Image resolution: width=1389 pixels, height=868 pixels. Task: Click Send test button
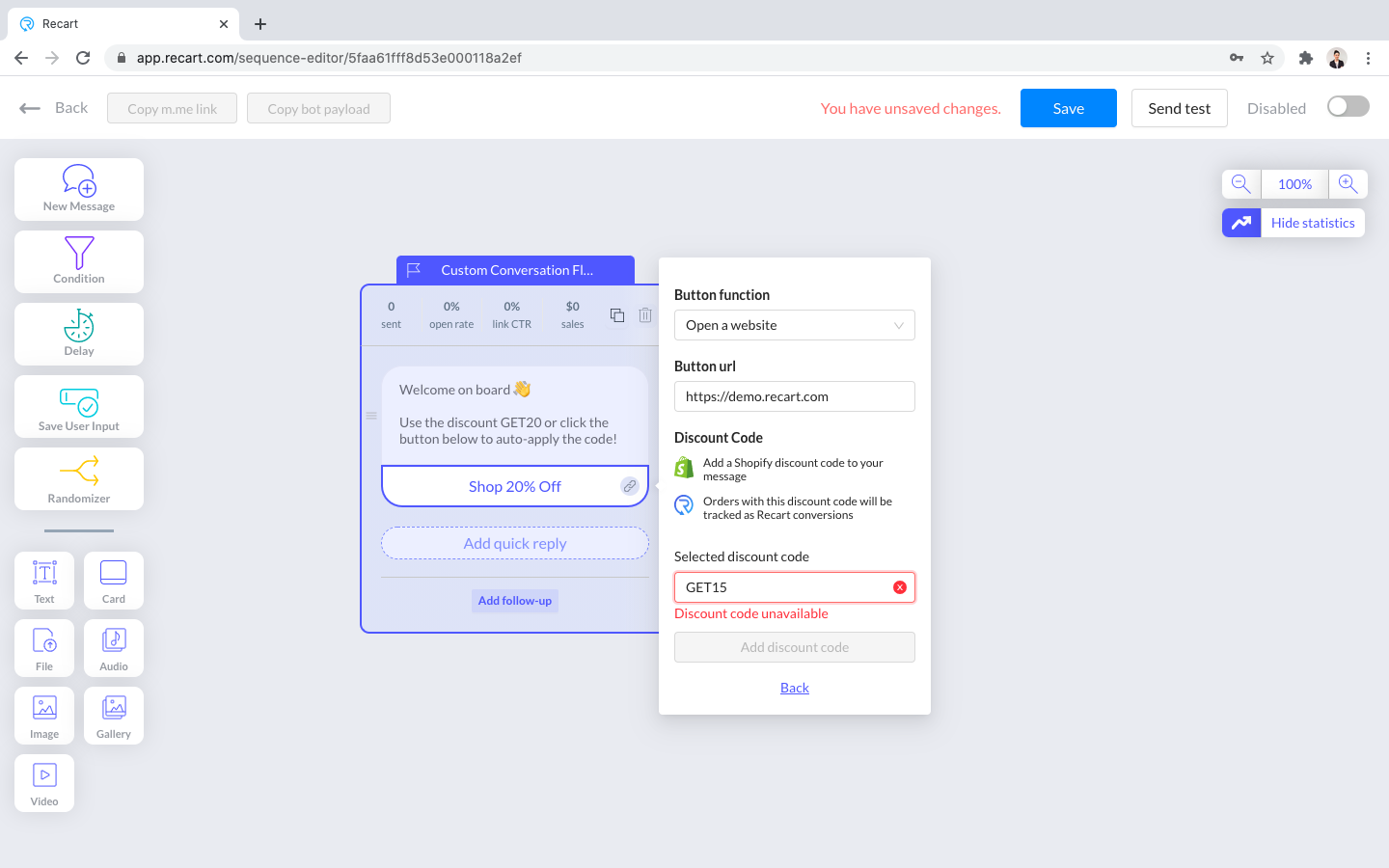tap(1180, 108)
